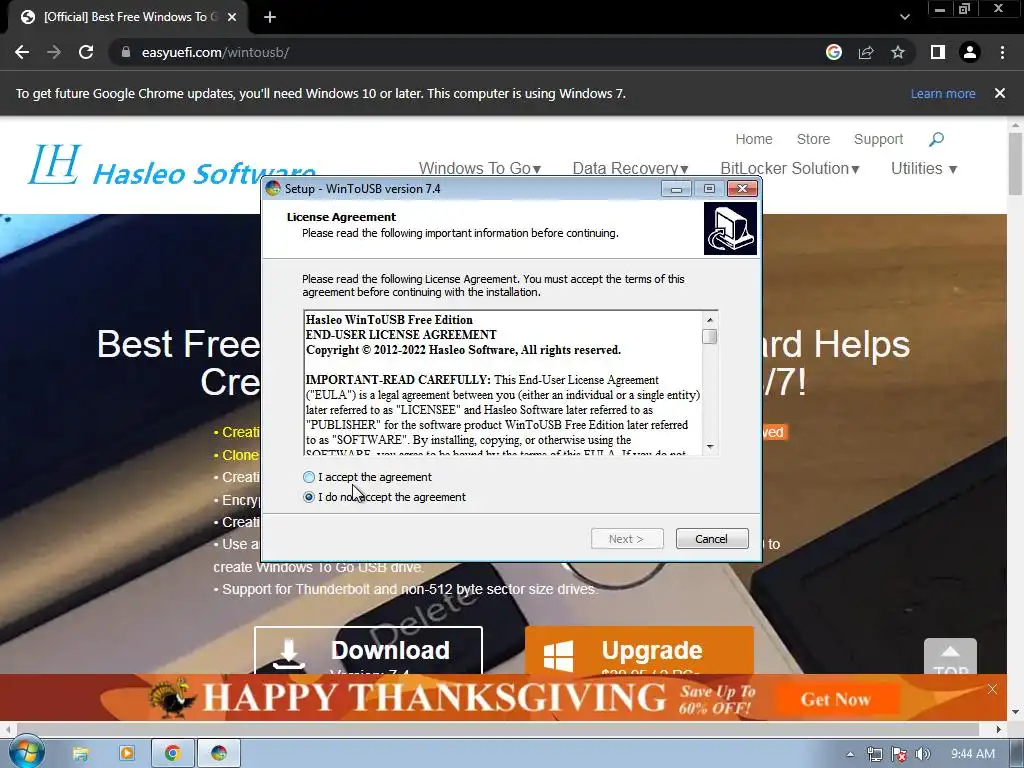Expand BitLocker Solution menu
Image resolution: width=1024 pixels, height=768 pixels.
coord(790,168)
